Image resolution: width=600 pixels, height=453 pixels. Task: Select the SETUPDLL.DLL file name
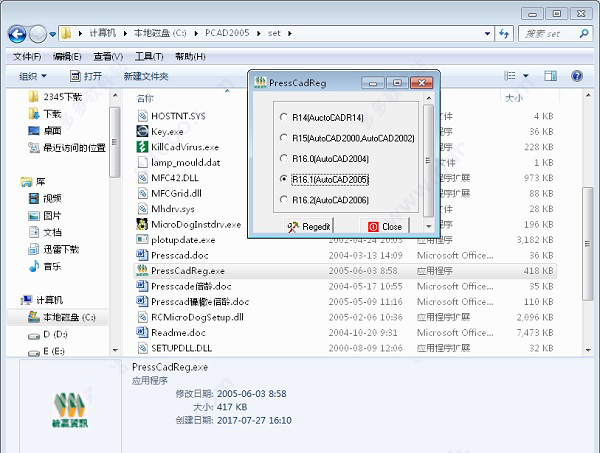click(181, 348)
